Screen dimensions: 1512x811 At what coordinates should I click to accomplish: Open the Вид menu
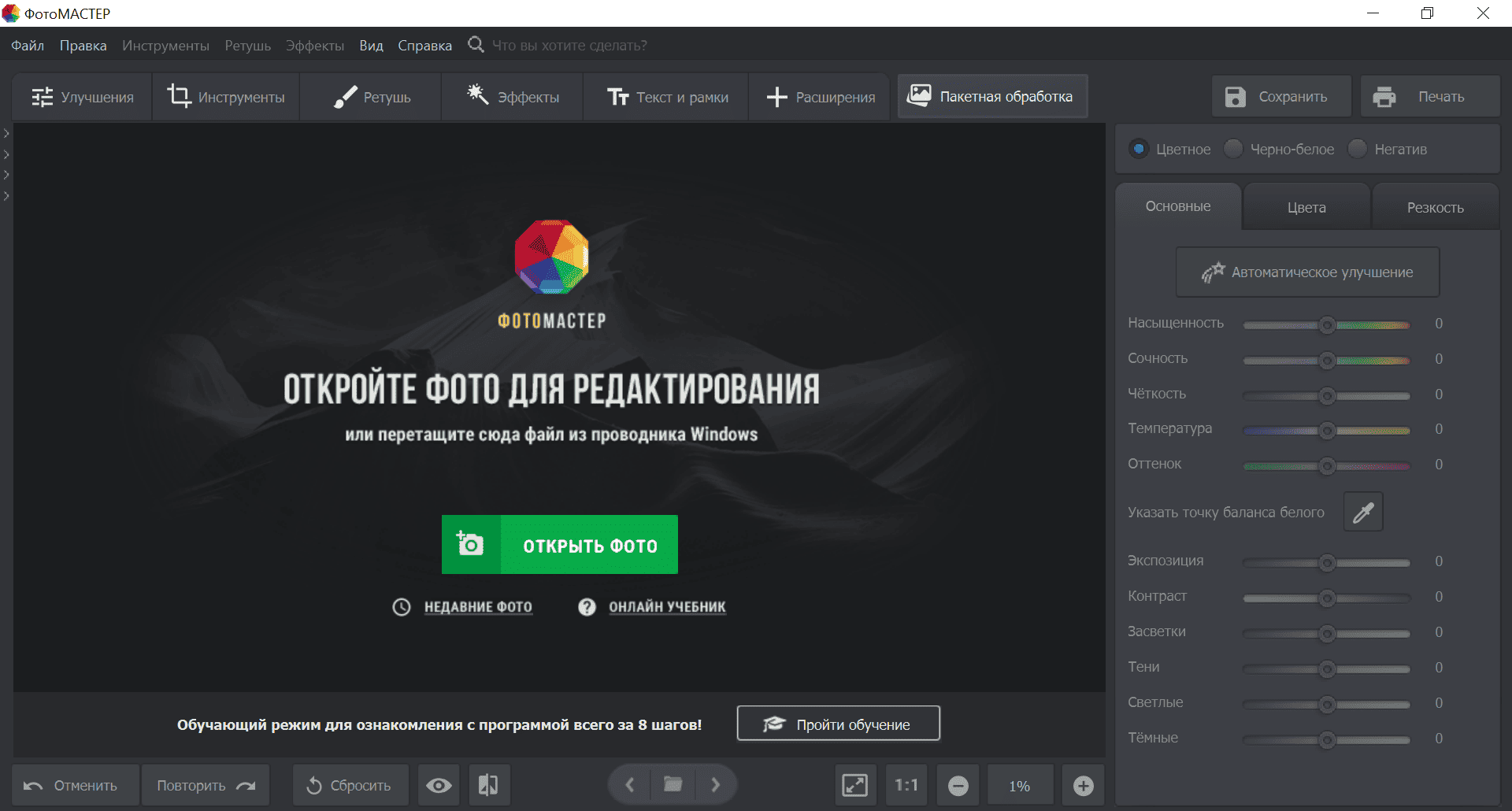click(x=371, y=46)
